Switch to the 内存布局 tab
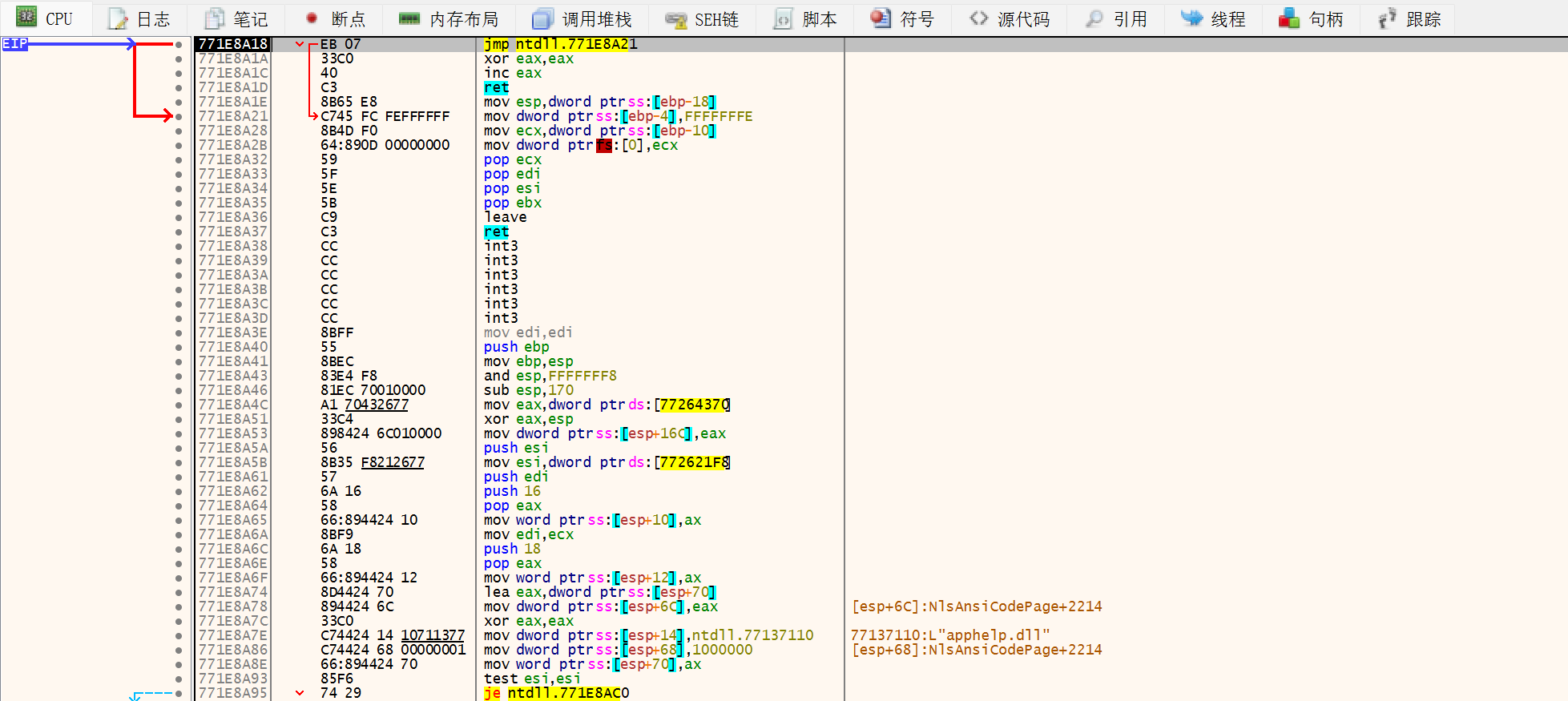This screenshot has width=1568, height=701. pos(450,18)
